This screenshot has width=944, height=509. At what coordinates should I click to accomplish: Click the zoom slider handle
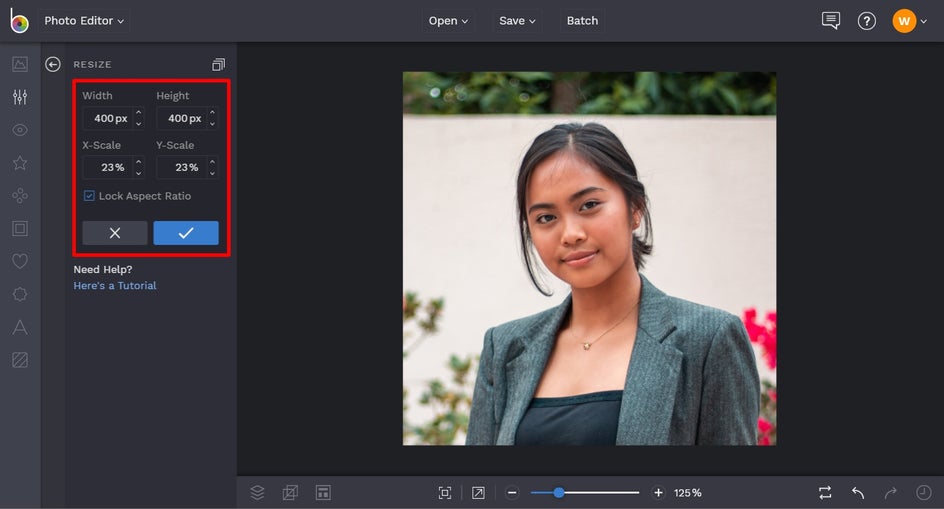pos(559,493)
